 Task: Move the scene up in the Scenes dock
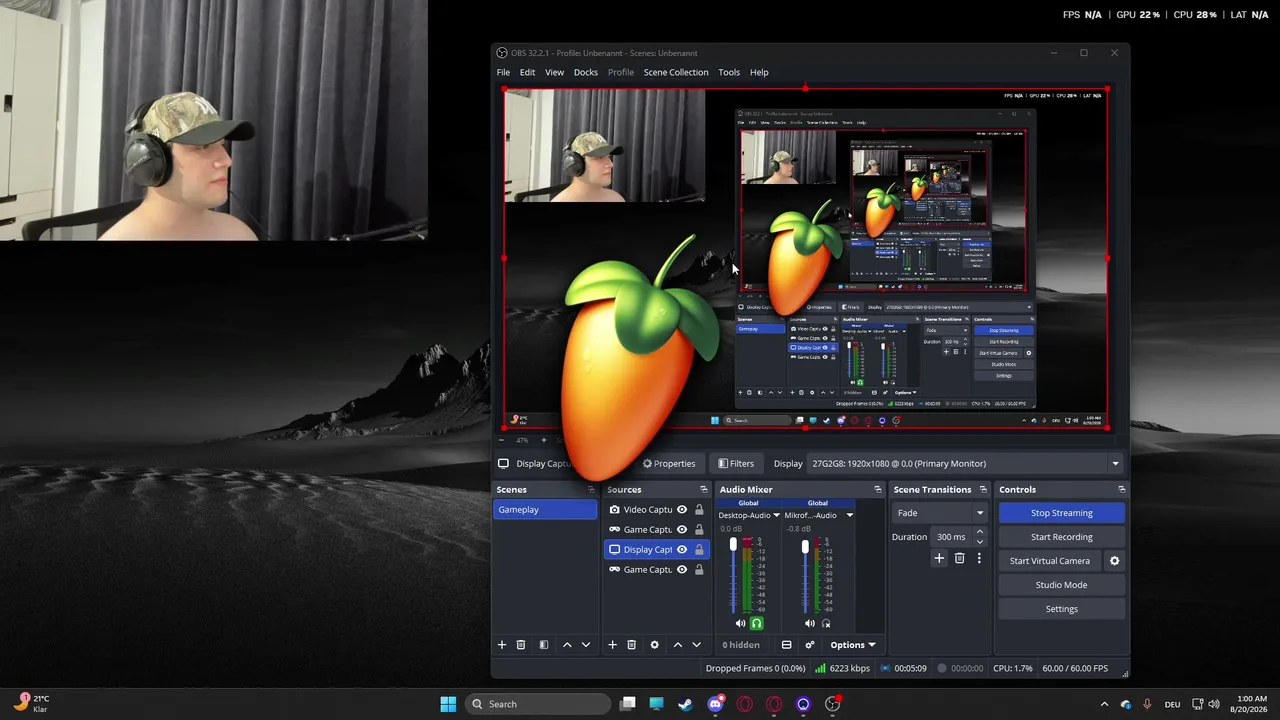(567, 645)
